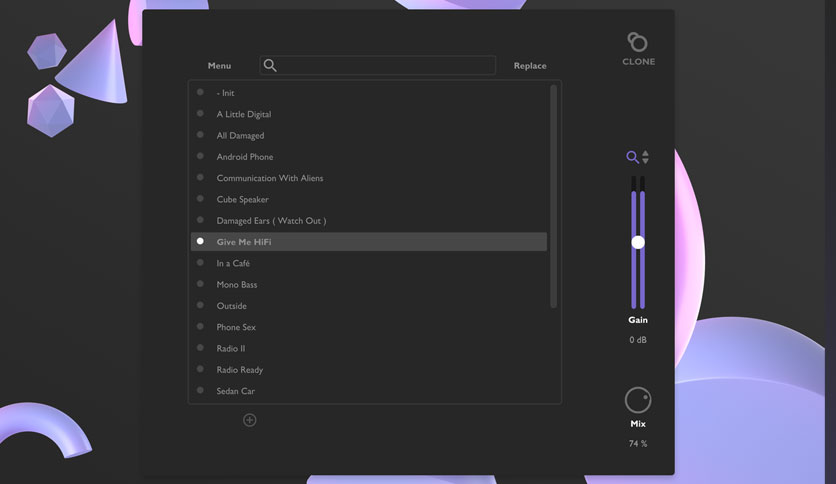Choose the 'Phone Sex' preset name

pyautogui.click(x=236, y=327)
